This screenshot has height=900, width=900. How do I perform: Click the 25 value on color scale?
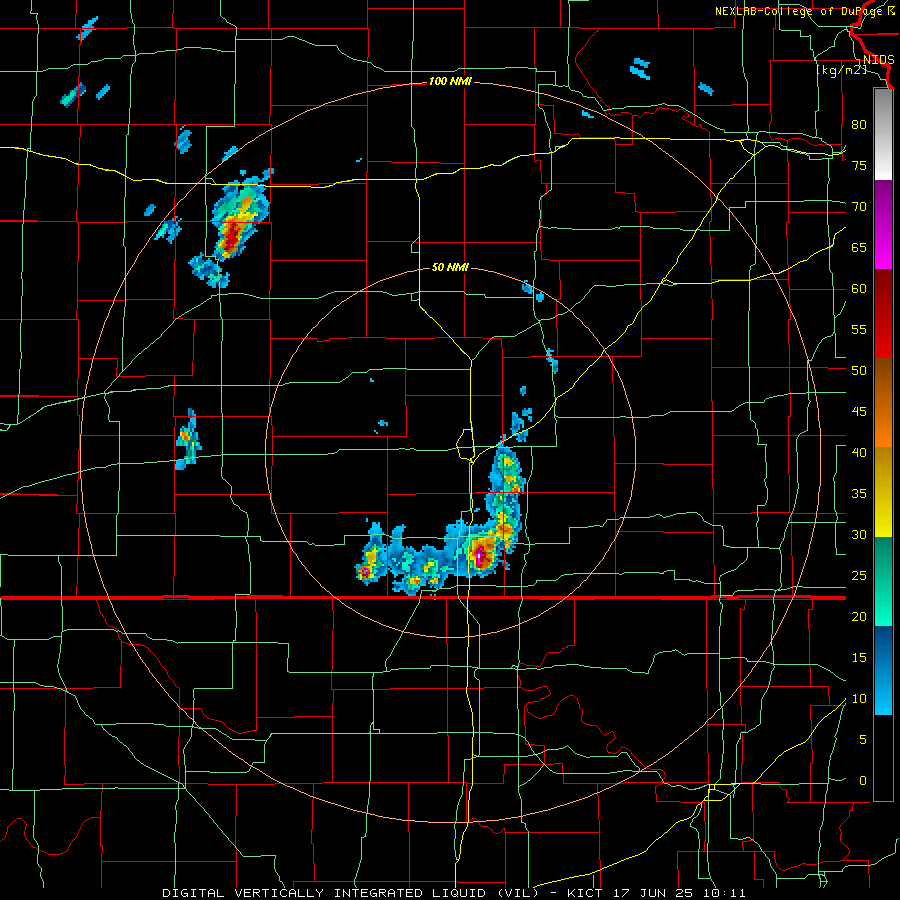click(x=859, y=576)
